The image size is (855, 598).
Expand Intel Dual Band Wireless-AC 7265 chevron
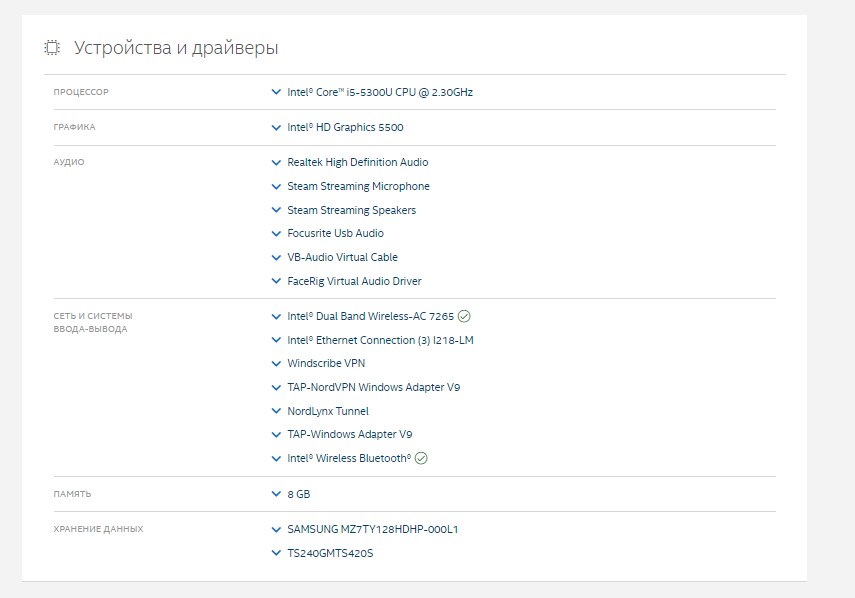click(276, 316)
